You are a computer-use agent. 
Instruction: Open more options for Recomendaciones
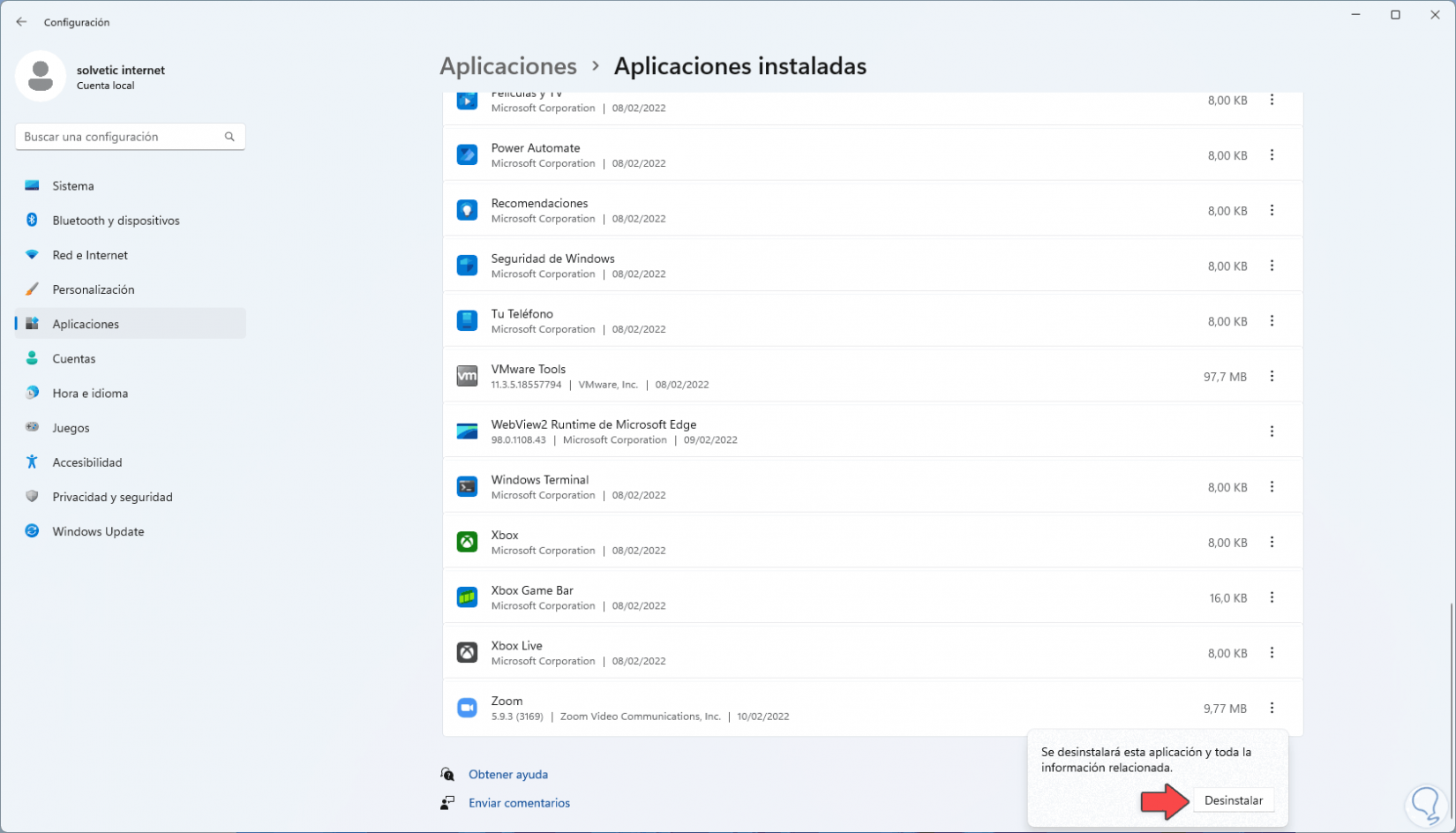1272,210
